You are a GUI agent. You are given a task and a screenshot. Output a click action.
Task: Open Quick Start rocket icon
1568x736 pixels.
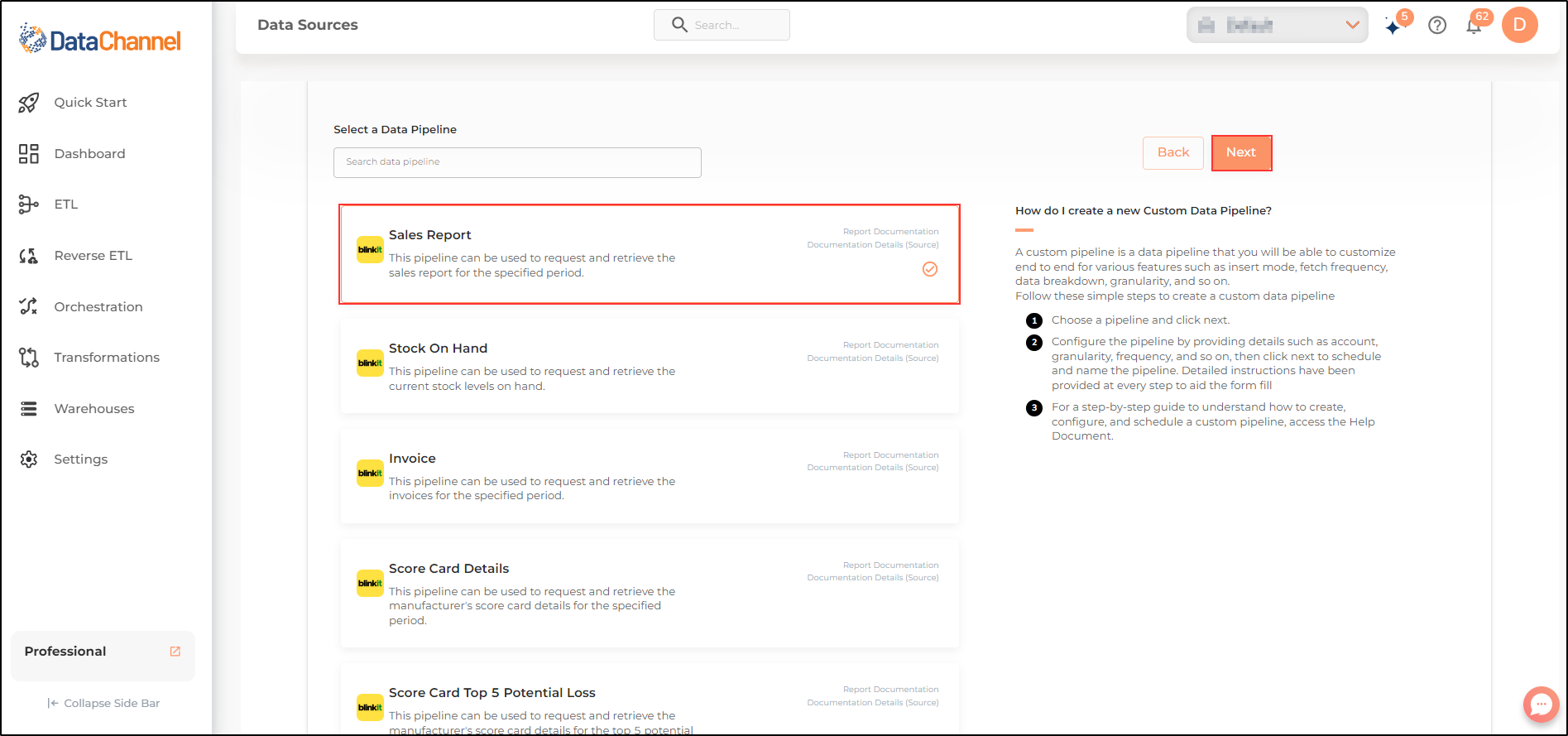29,103
